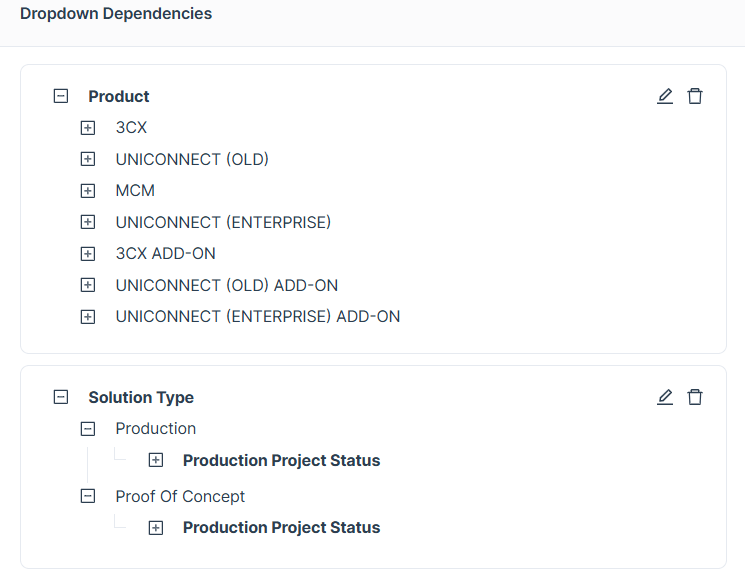Collapse the Production node
745x581 pixels.
(x=88, y=428)
